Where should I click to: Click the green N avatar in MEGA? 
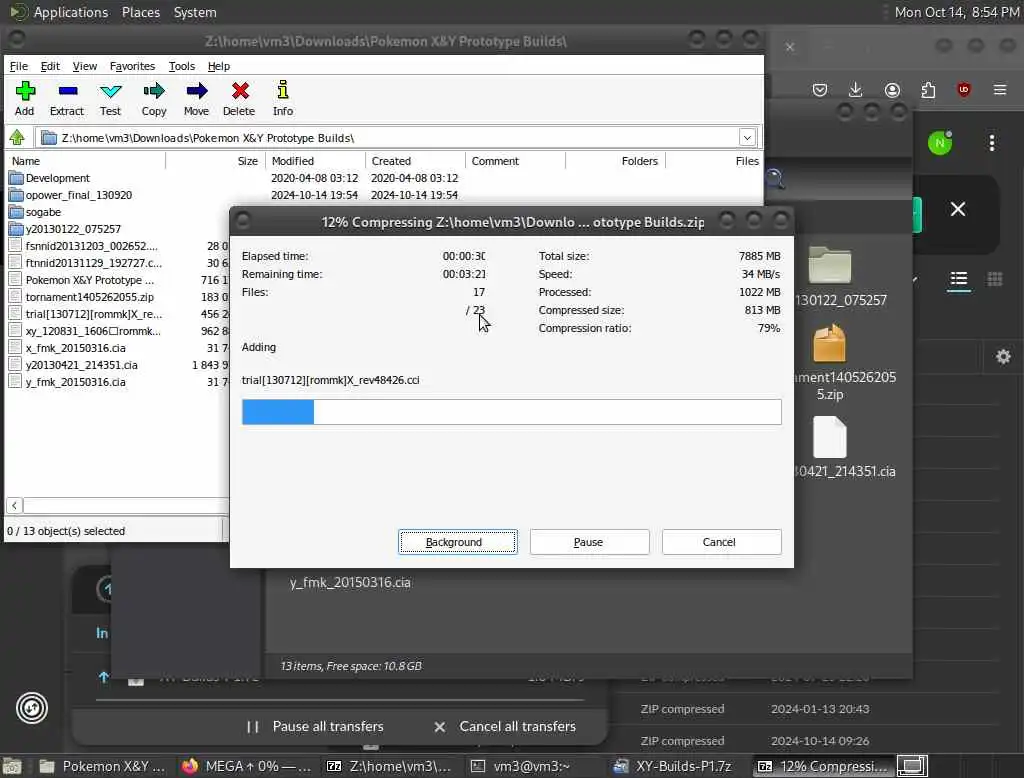(940, 143)
